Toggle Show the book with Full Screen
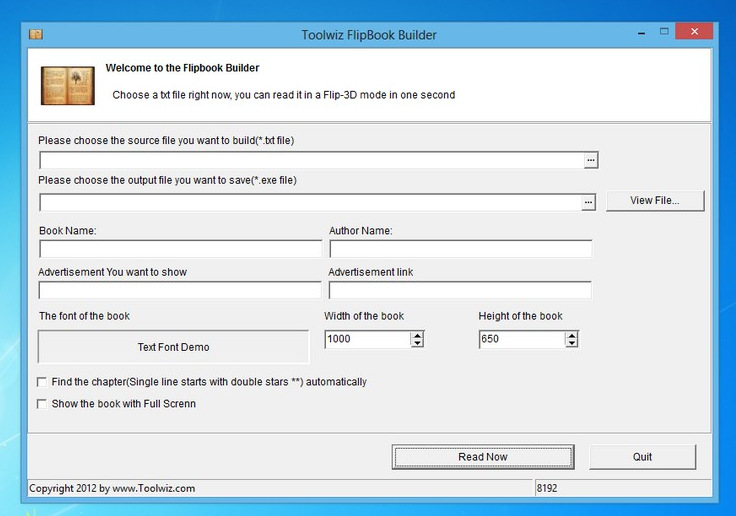This screenshot has width=736, height=516. tap(42, 404)
